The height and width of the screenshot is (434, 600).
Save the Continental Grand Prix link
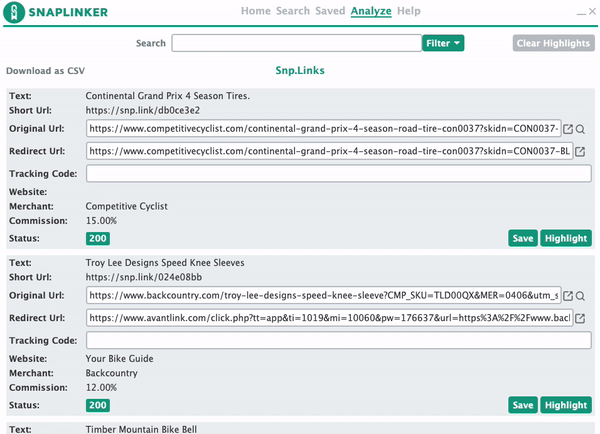click(x=523, y=238)
